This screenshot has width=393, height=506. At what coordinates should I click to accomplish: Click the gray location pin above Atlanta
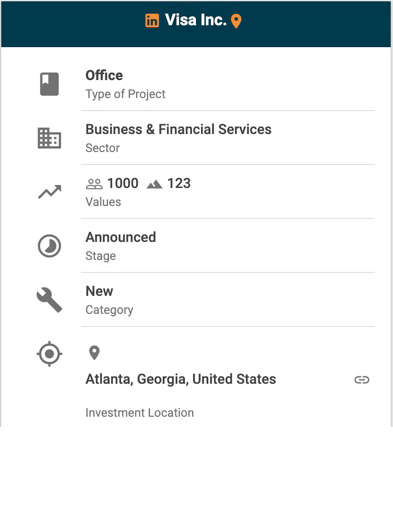coord(94,353)
